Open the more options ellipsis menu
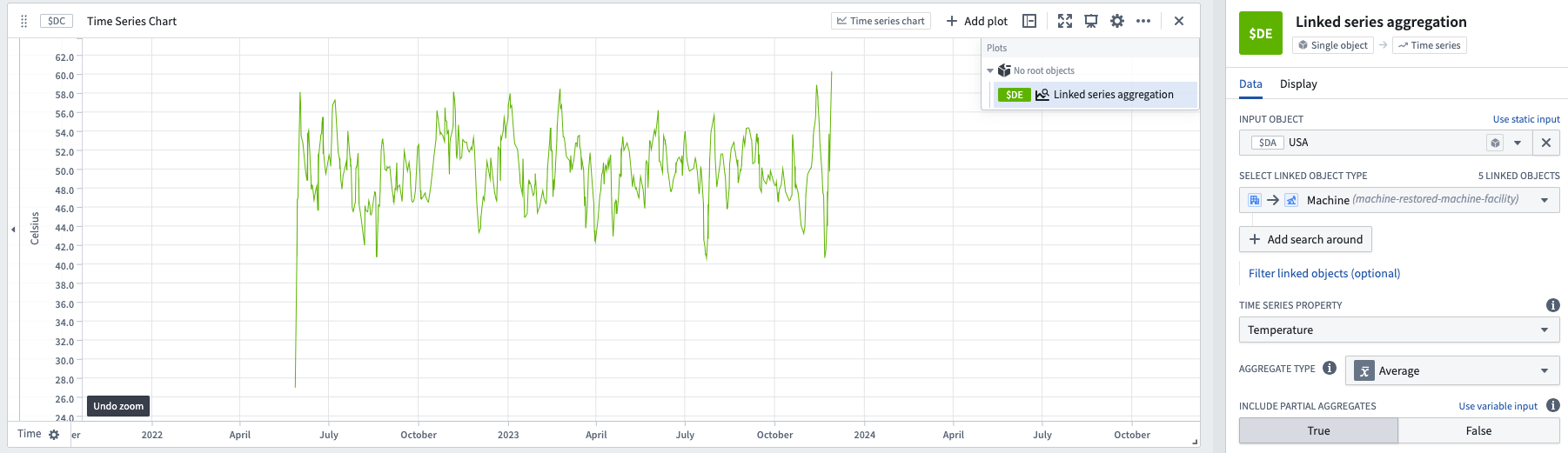 coord(1143,21)
